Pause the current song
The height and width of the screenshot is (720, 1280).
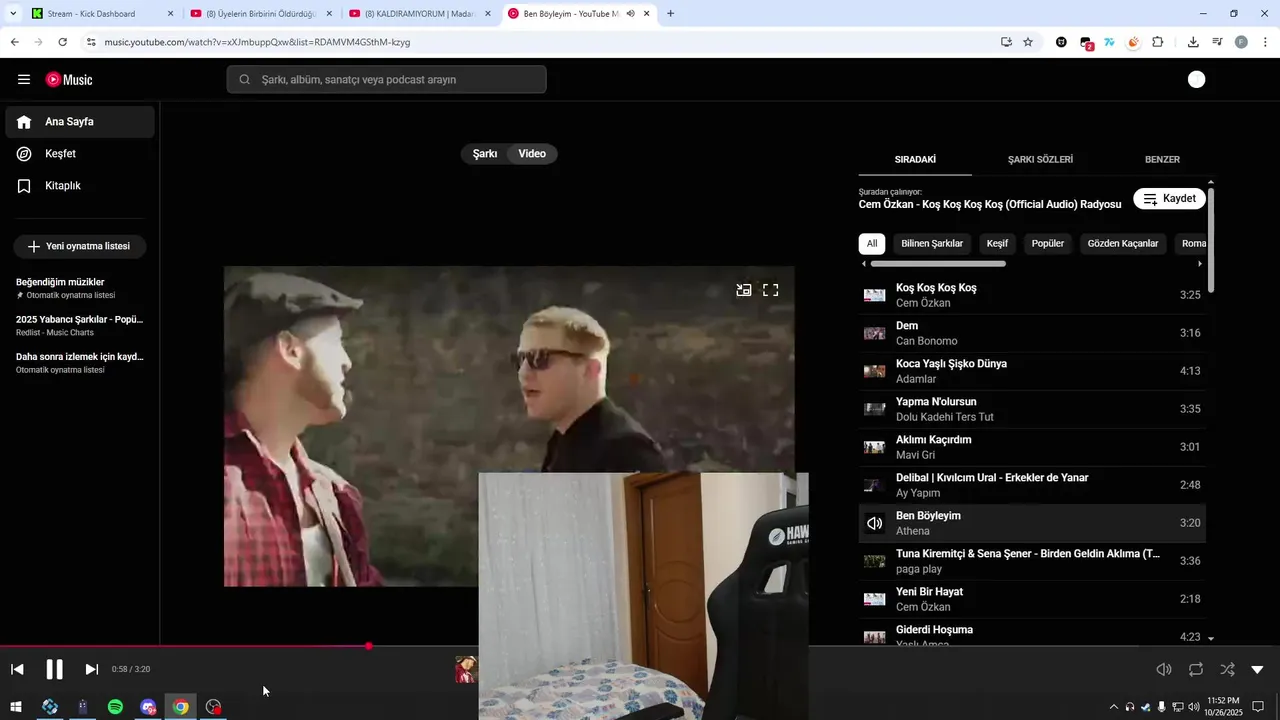[54, 669]
